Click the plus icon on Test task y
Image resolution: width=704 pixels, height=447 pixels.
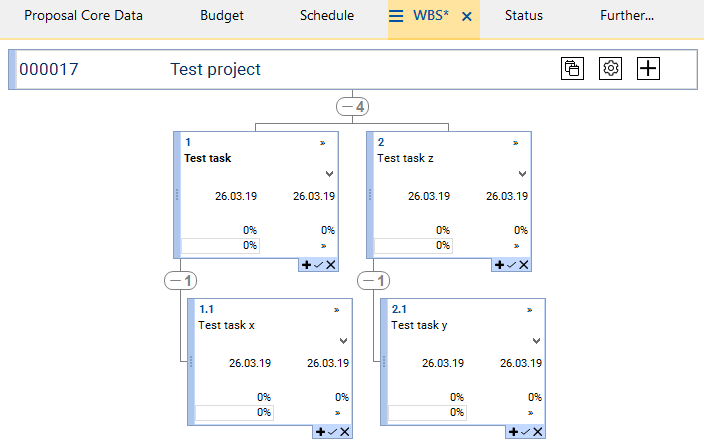point(513,432)
